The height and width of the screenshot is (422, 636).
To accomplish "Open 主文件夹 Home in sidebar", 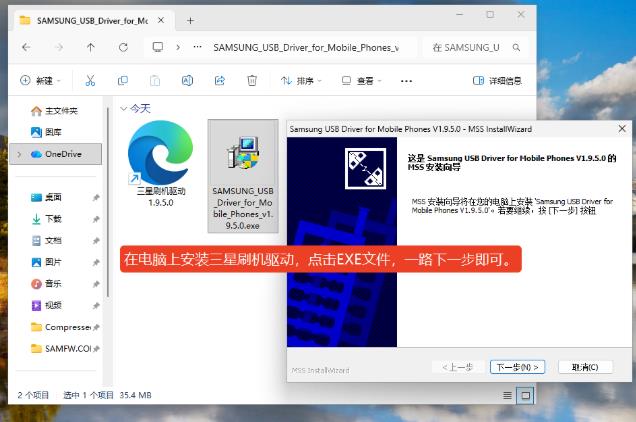I will [54, 111].
